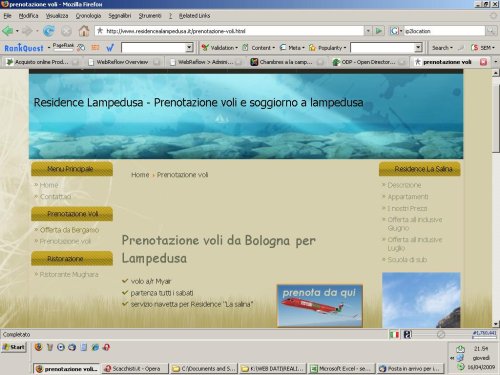Expand the address bar history dropdown
Viewport: 500px width, 375px height.
coord(368,31)
